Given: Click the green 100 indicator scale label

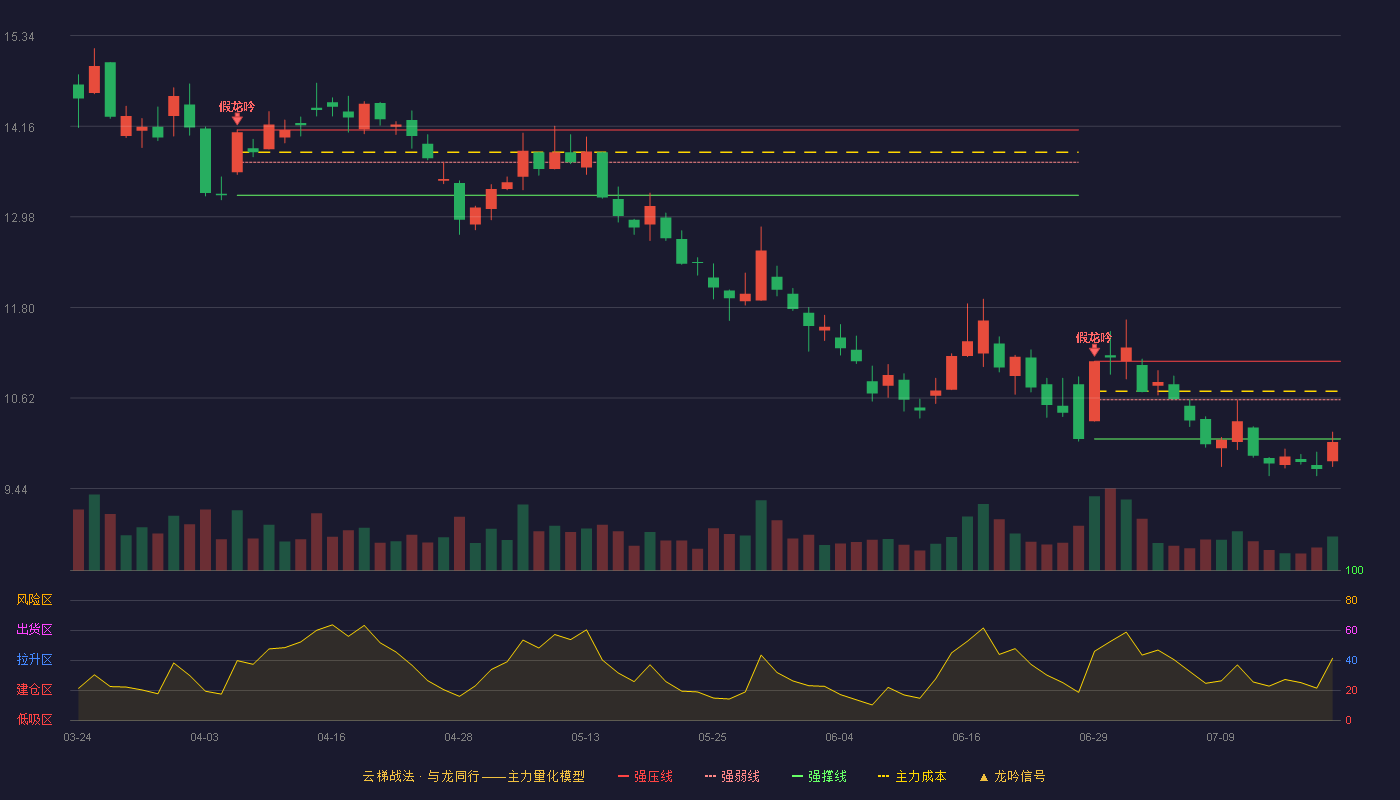Looking at the screenshot, I should 1355,571.
